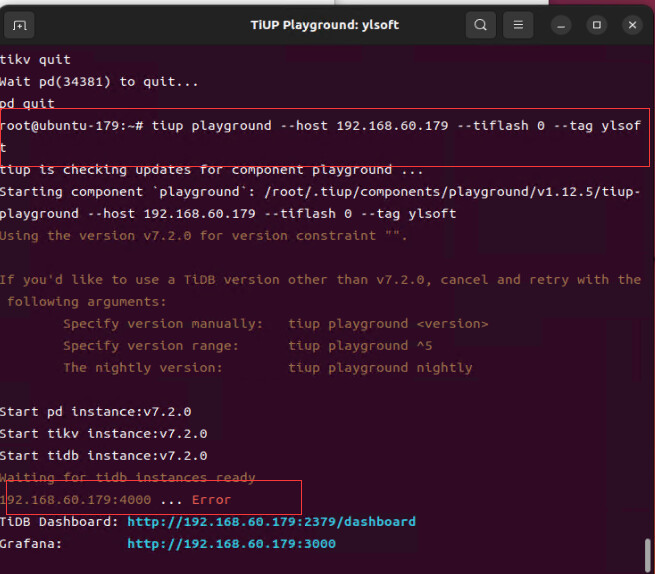Click the 'tiup playground ^5' command text
This screenshot has height=574, width=655.
point(360,346)
